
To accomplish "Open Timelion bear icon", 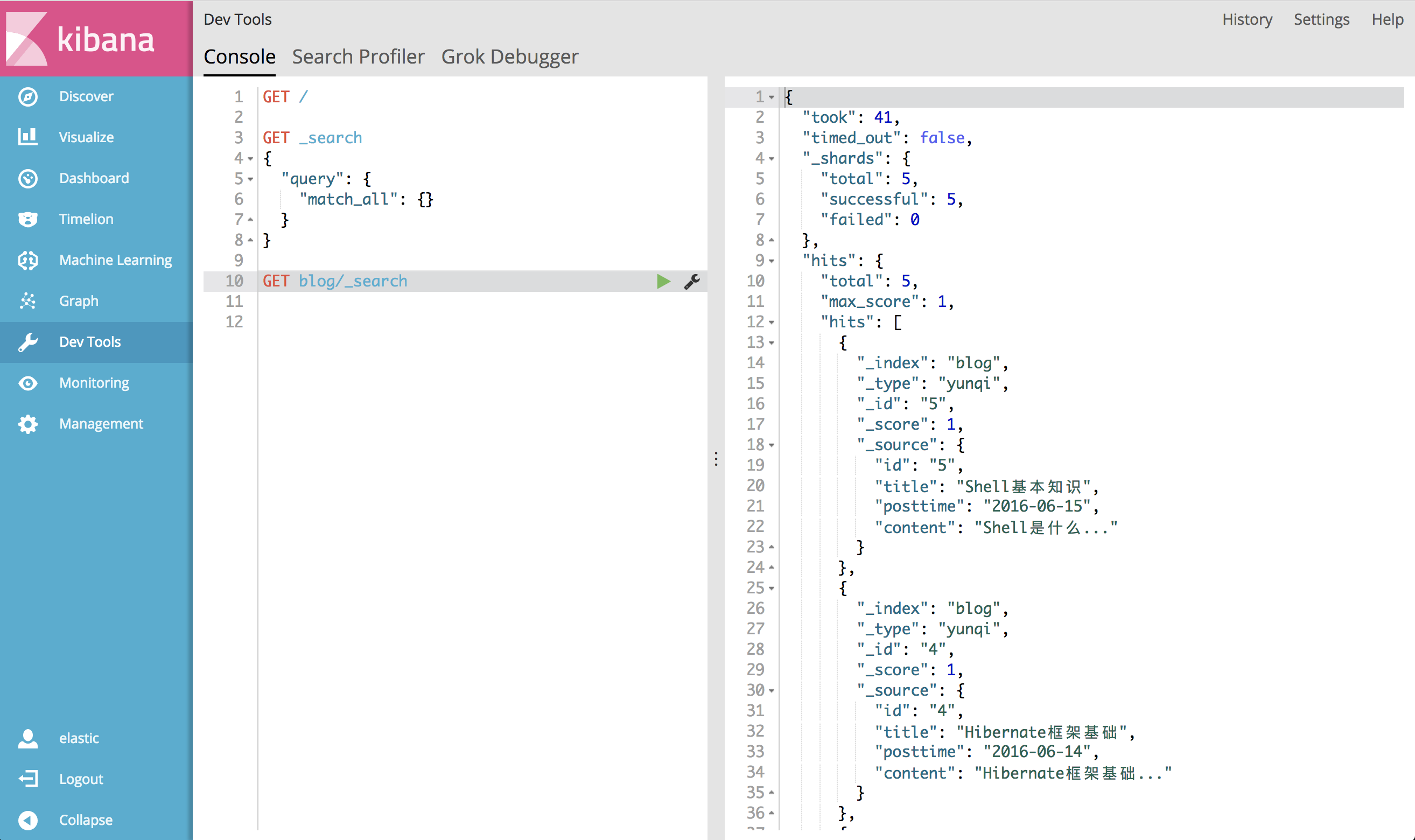I will pyautogui.click(x=28, y=219).
